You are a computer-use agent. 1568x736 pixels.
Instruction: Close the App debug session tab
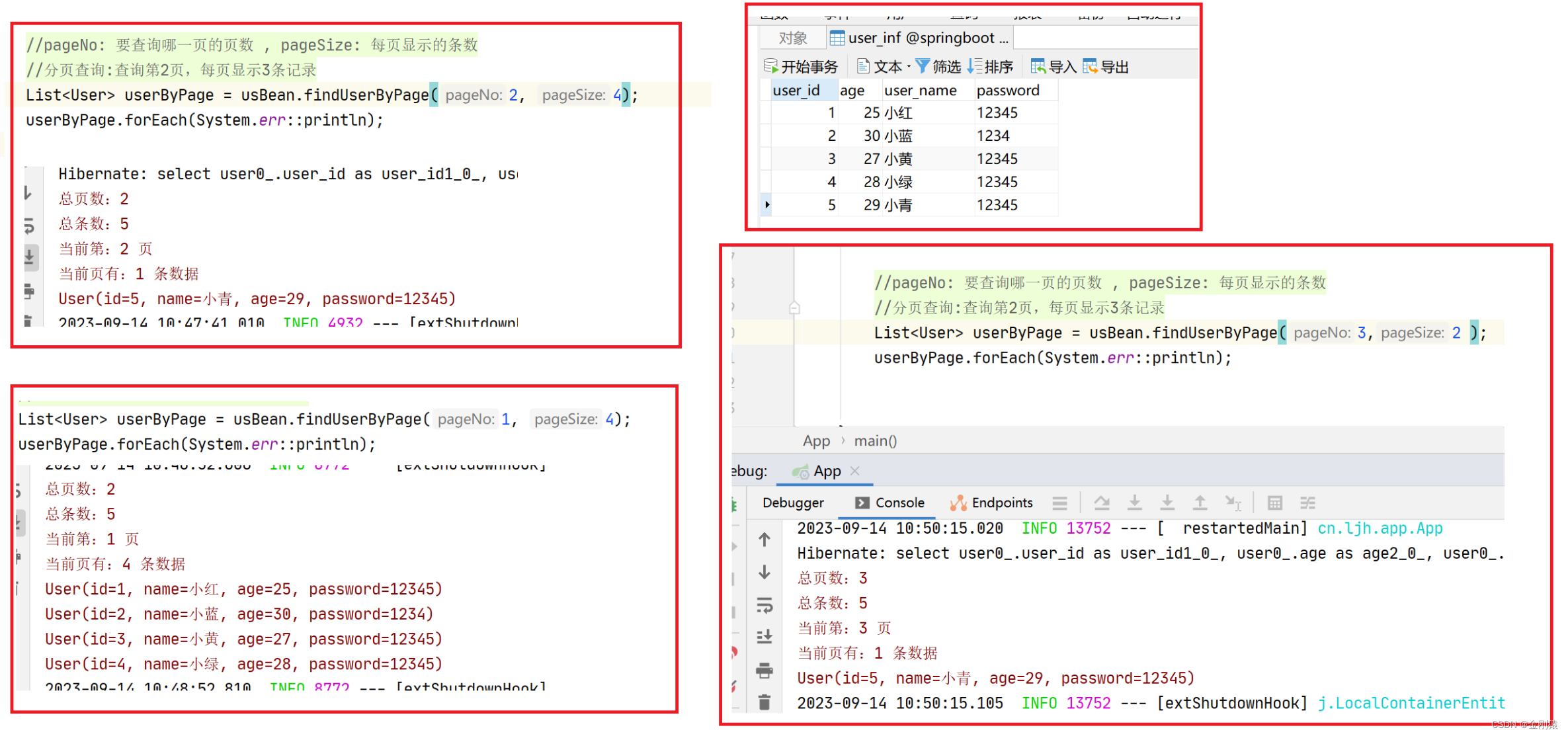click(854, 471)
